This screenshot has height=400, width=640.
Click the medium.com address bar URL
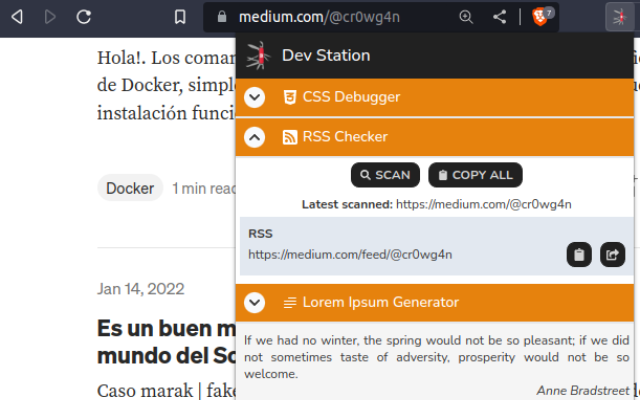(x=319, y=17)
